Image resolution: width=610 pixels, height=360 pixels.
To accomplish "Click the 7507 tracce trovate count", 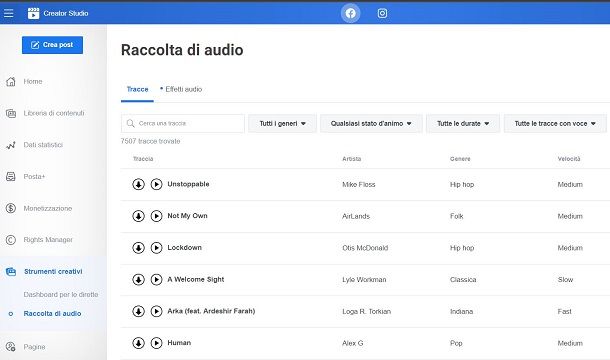I will [x=150, y=141].
